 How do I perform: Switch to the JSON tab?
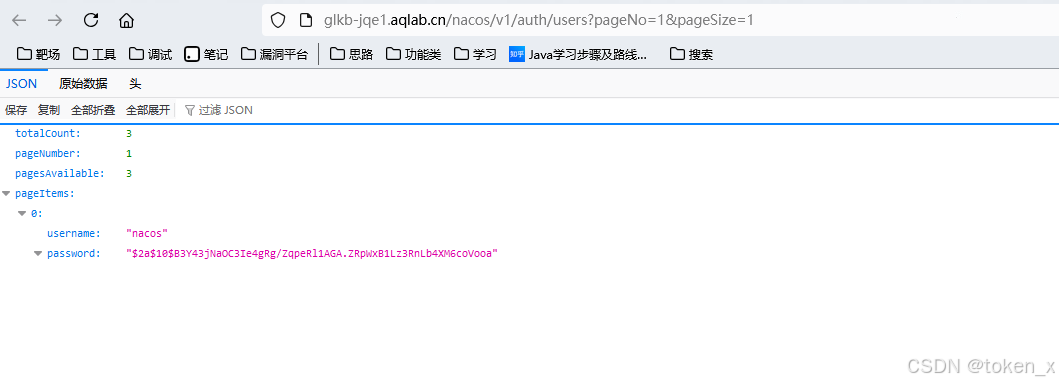tap(22, 84)
